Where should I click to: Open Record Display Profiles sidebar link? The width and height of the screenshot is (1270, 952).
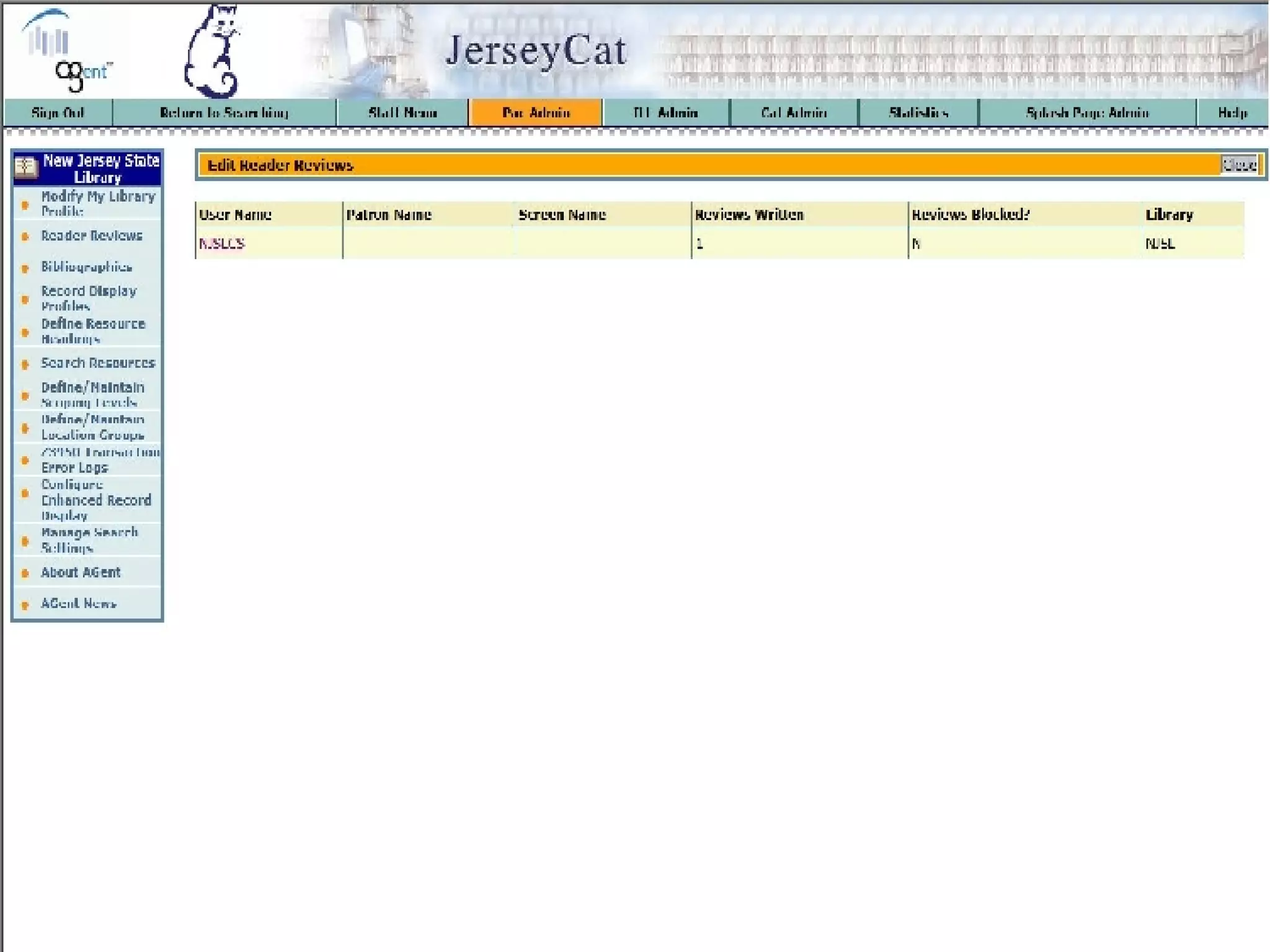(89, 298)
